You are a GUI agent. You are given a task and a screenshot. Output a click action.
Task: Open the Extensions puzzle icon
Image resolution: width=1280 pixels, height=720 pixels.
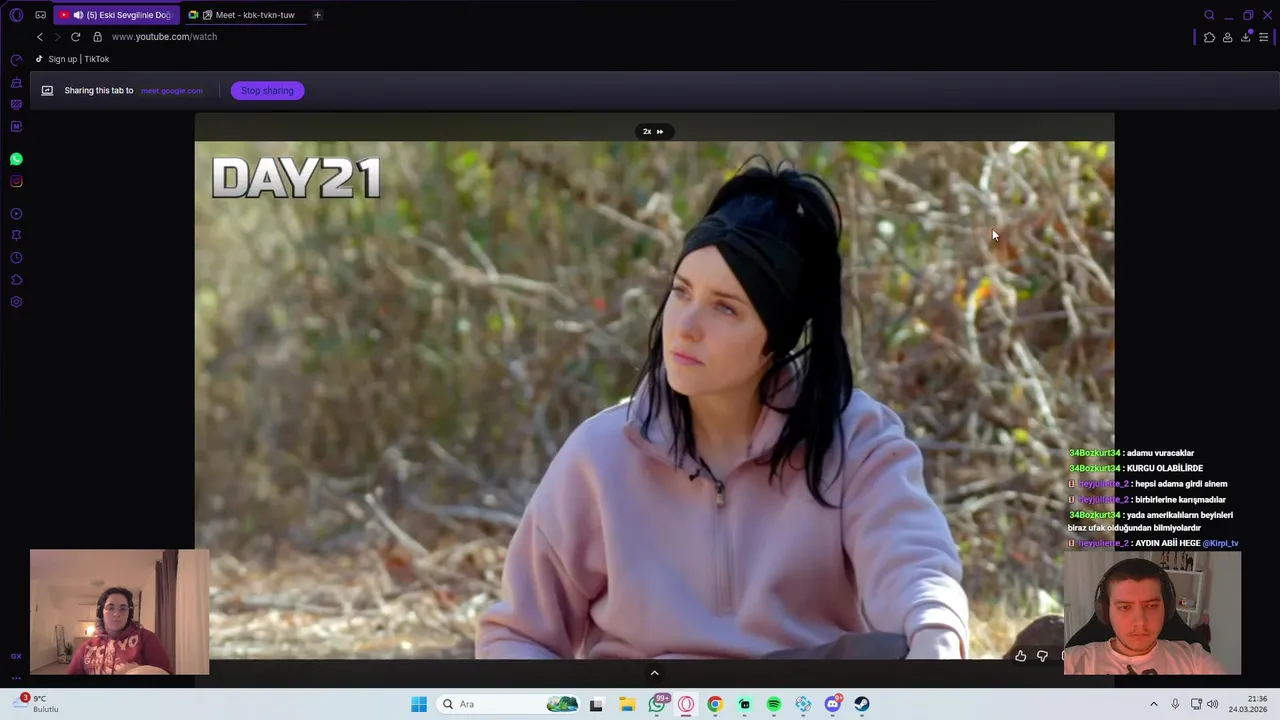click(x=1209, y=38)
